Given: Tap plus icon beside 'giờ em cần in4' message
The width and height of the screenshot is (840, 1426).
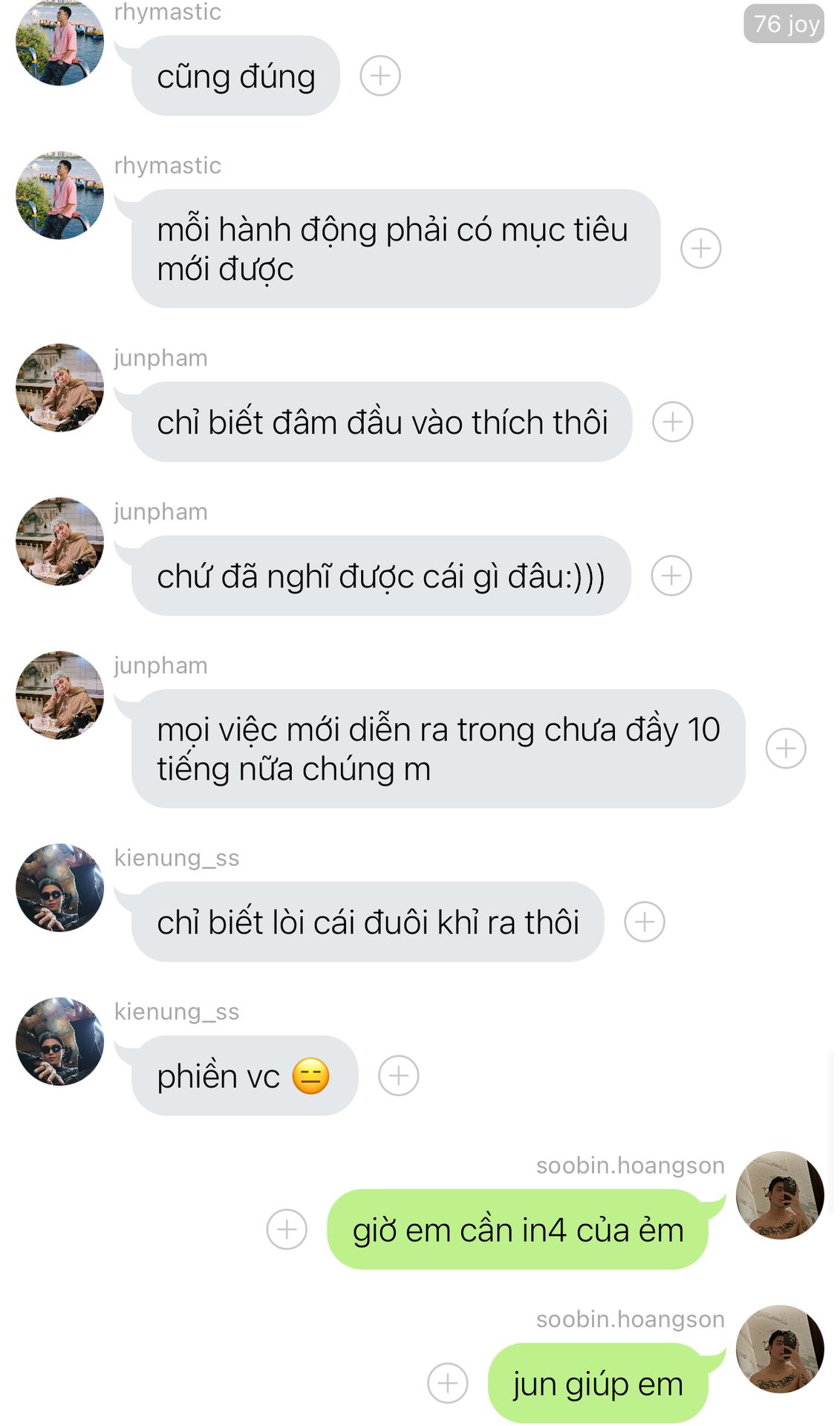Looking at the screenshot, I should pos(287,1229).
